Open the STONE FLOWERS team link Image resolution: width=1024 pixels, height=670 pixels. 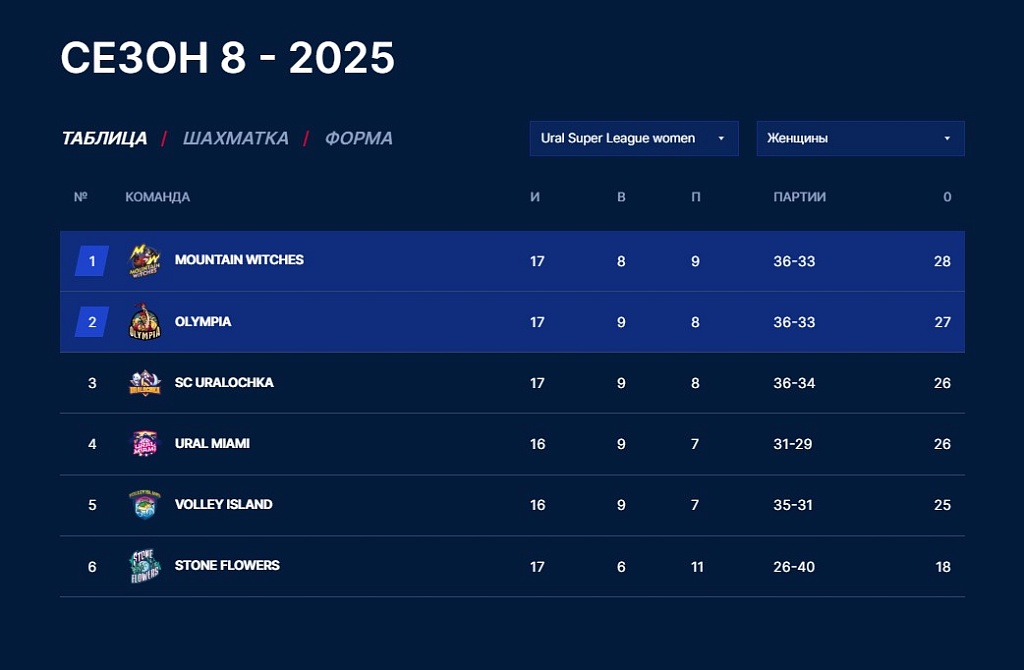(227, 566)
